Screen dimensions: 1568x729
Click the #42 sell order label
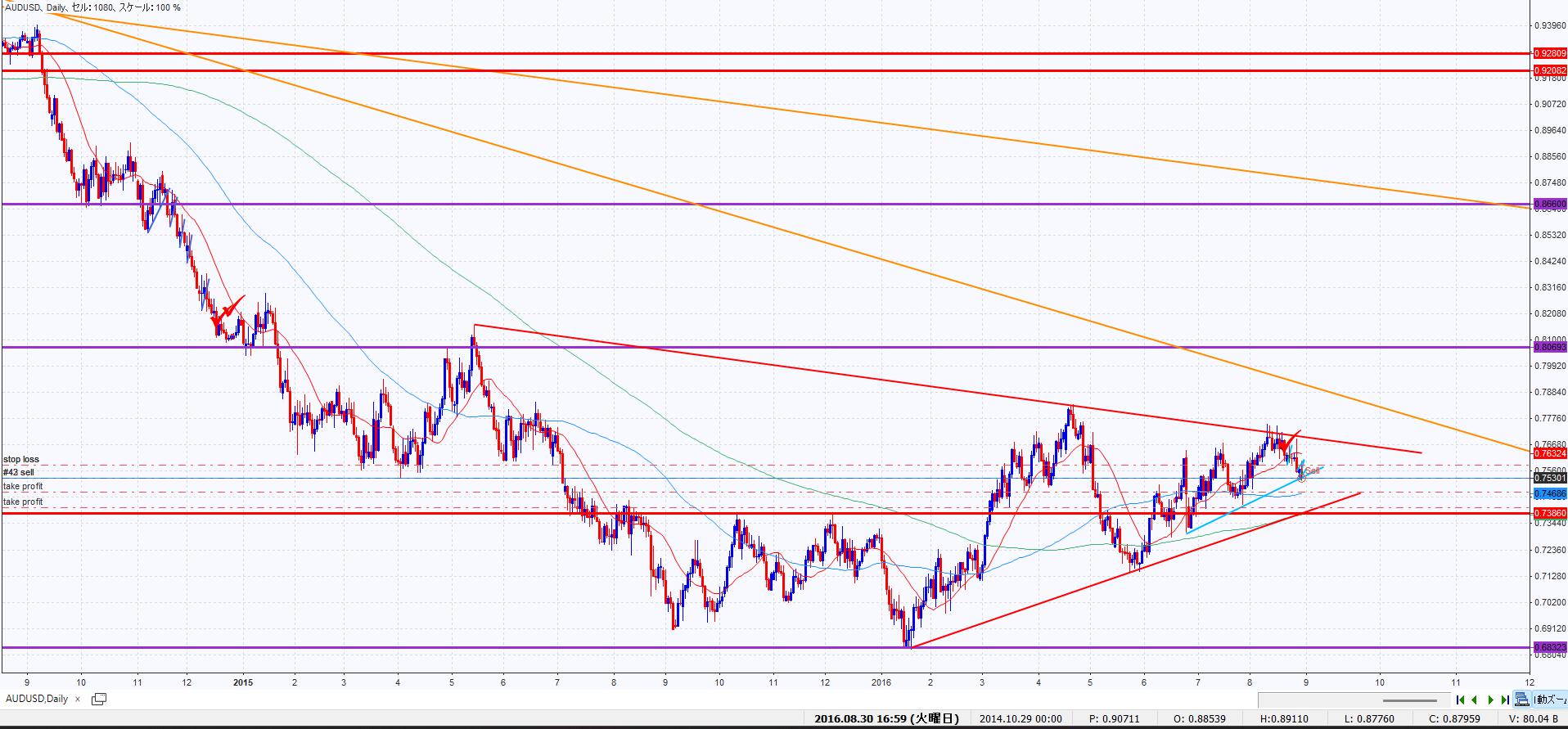19,472
